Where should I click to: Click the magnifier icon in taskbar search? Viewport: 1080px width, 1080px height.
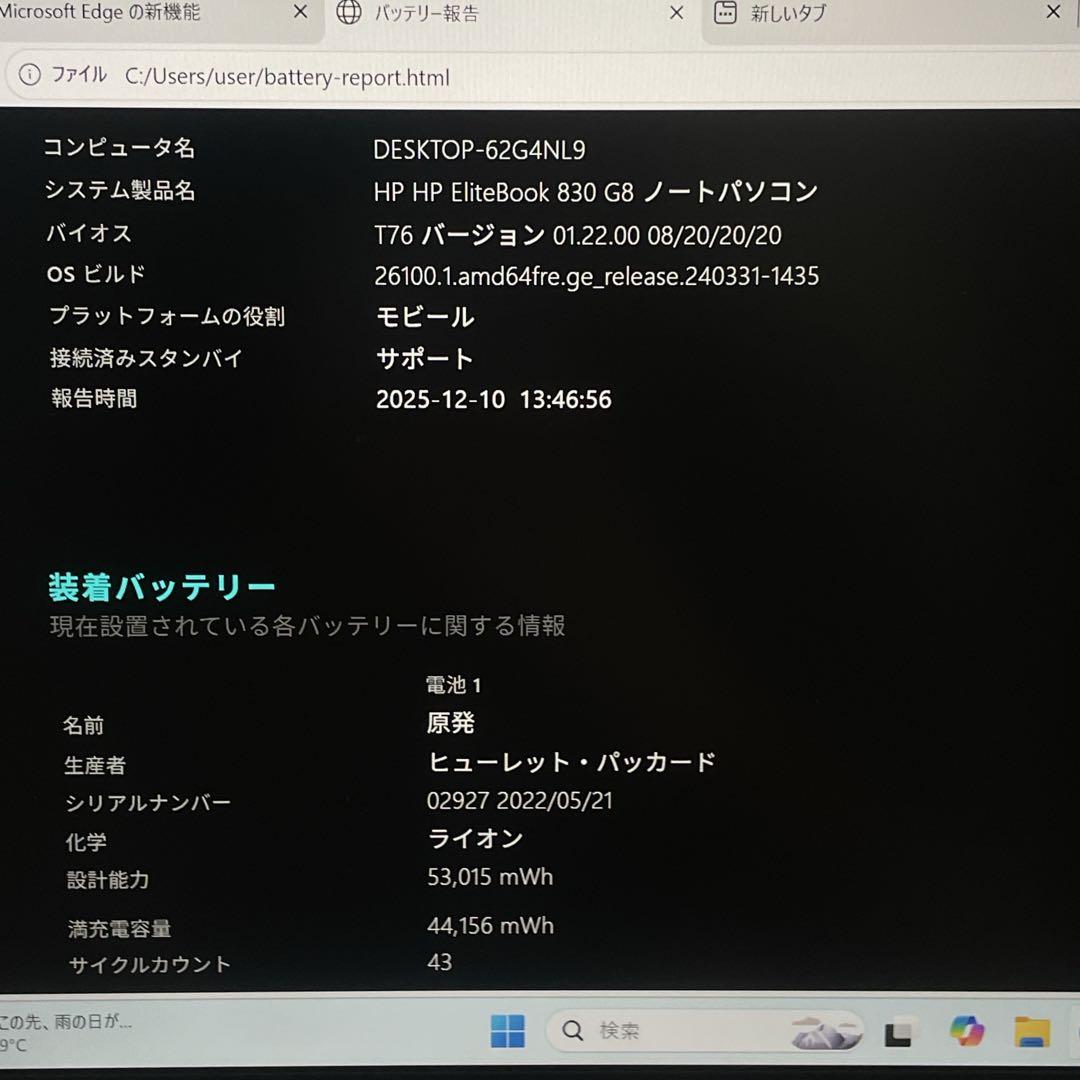coord(573,1030)
